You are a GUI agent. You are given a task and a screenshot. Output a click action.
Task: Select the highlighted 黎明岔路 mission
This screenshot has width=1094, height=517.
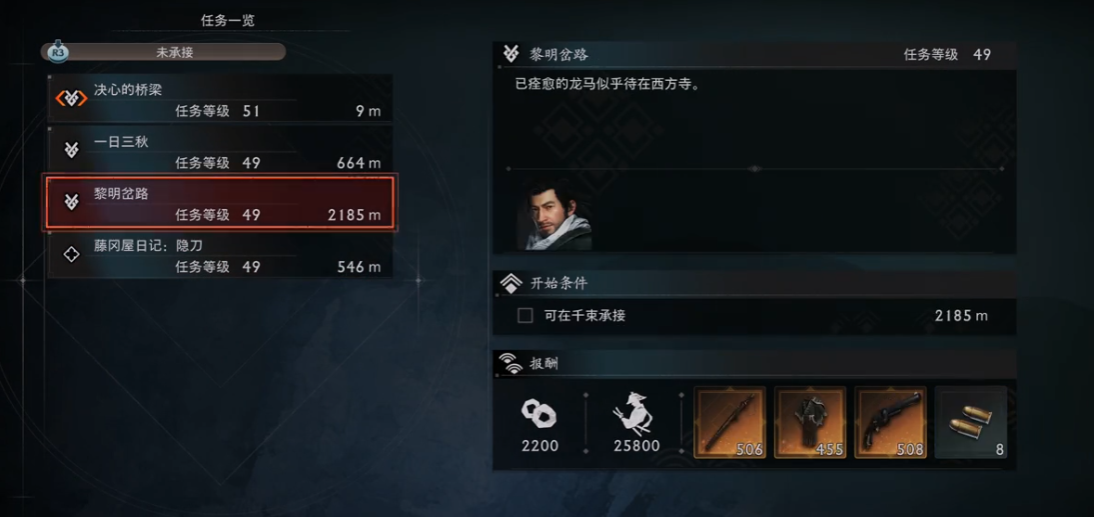220,203
